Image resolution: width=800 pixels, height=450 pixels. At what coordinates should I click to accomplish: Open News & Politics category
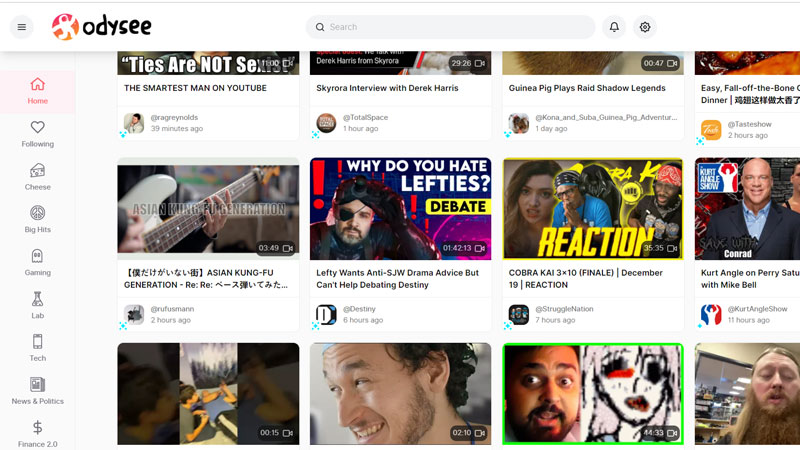(38, 391)
